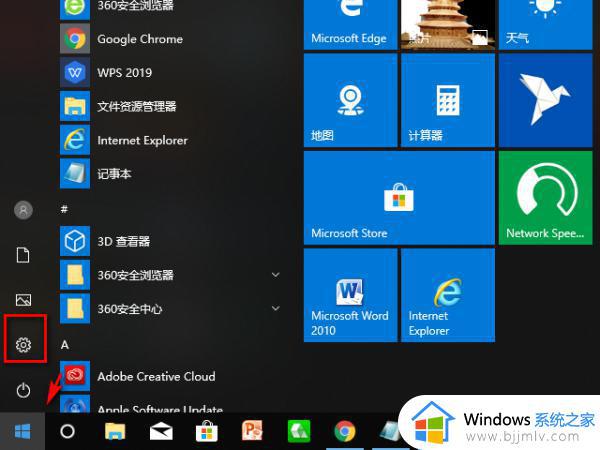Open Microsoft Store on taskbar
Viewport: 600px width, 450px height.
207,431
